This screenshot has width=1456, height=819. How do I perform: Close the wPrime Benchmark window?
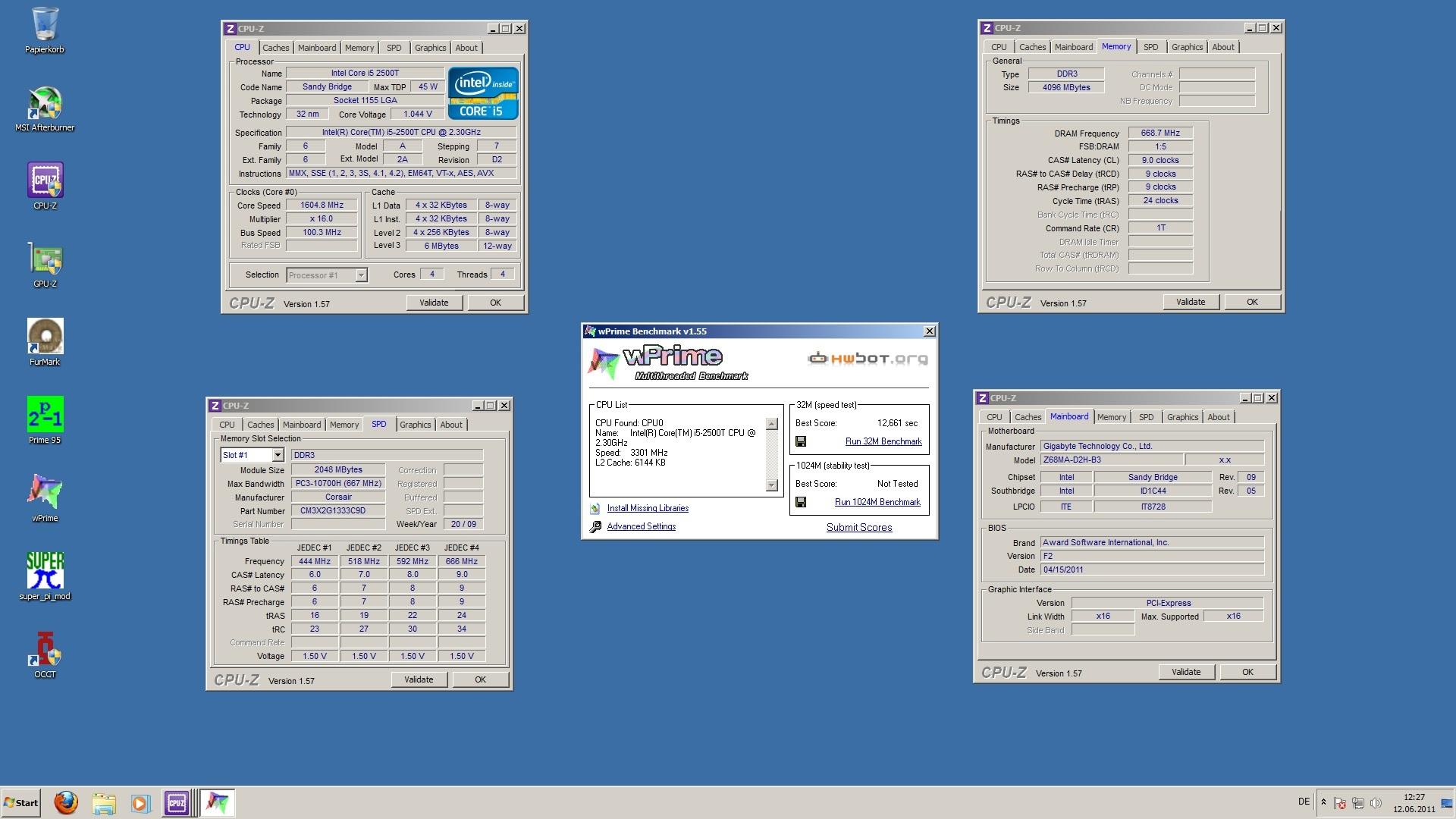(x=929, y=331)
